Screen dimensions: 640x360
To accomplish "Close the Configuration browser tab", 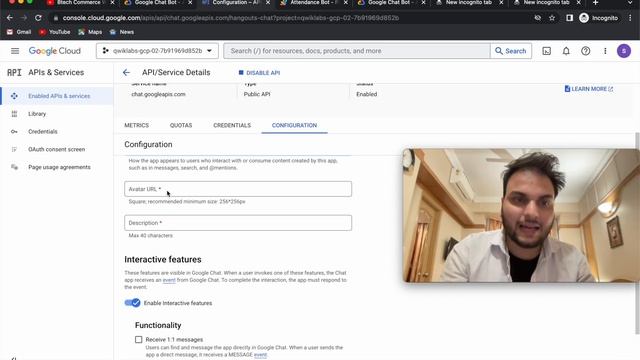I will click(x=268, y=2).
